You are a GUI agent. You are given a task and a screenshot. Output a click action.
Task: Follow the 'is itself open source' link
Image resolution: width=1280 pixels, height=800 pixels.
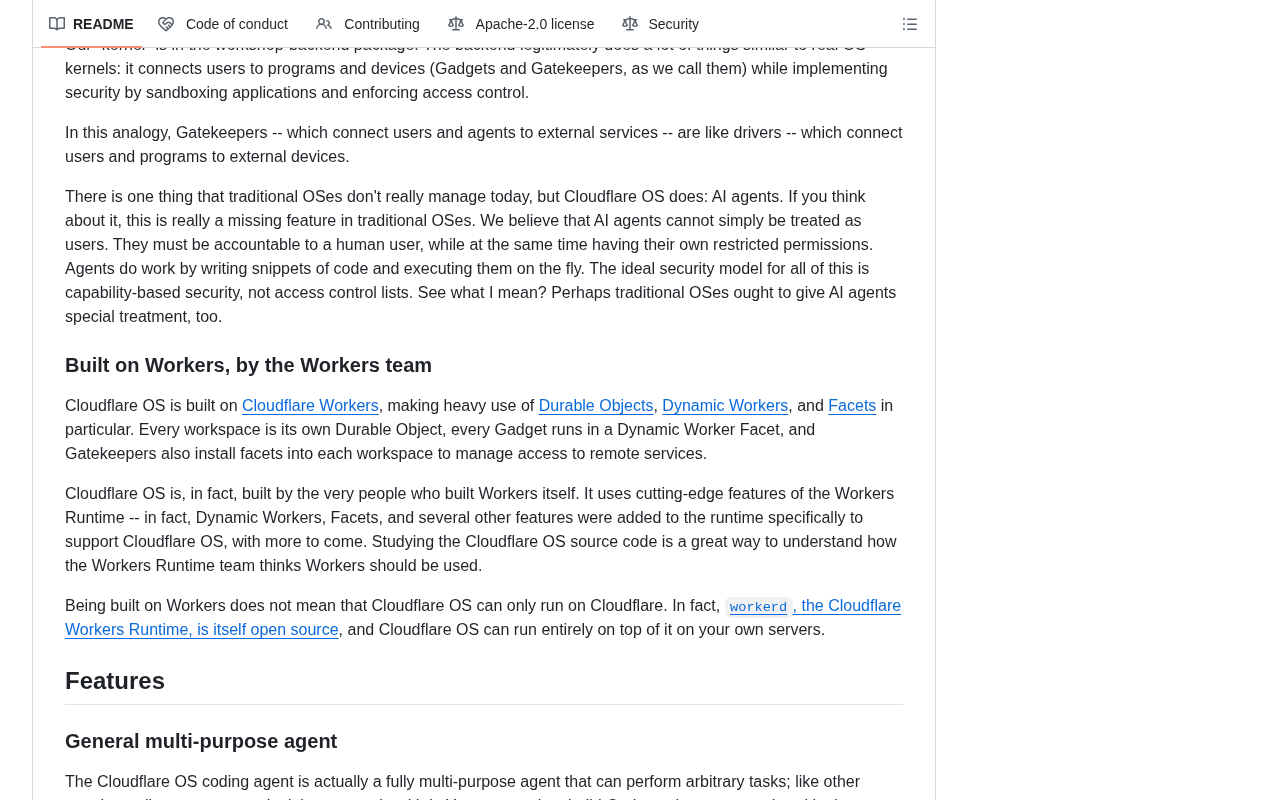(268, 630)
